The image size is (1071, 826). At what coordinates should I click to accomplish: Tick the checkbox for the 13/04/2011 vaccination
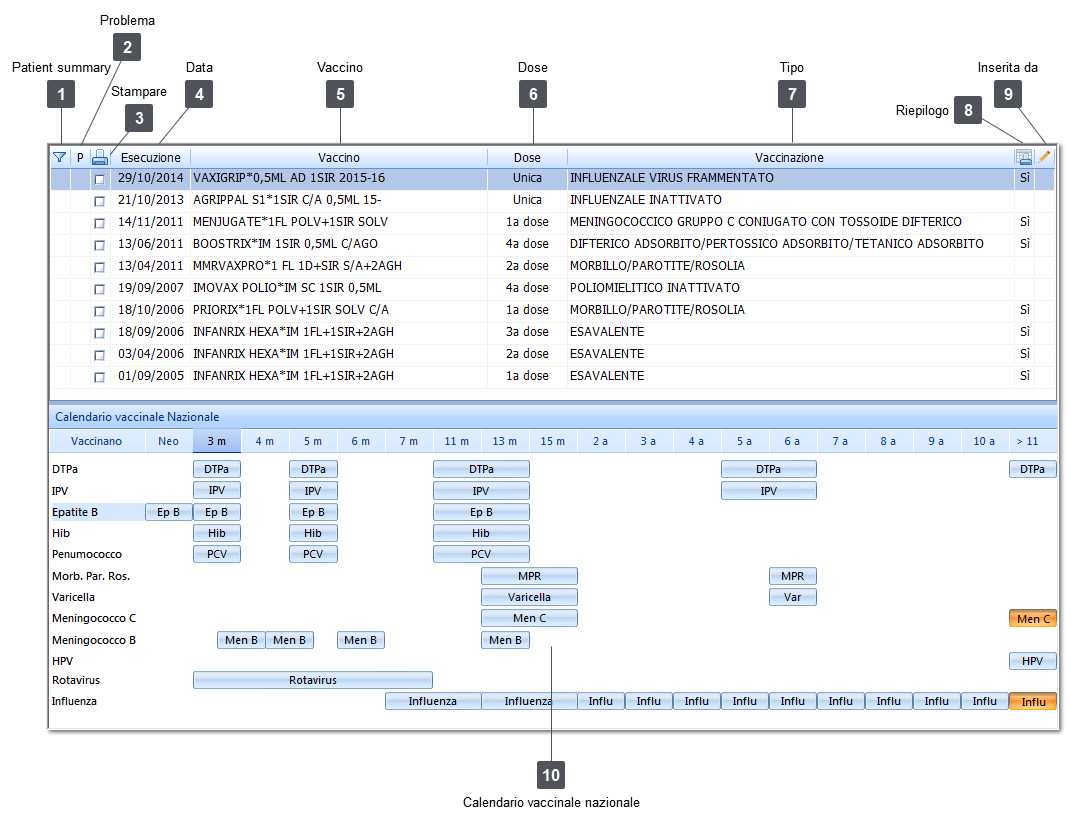(100, 267)
